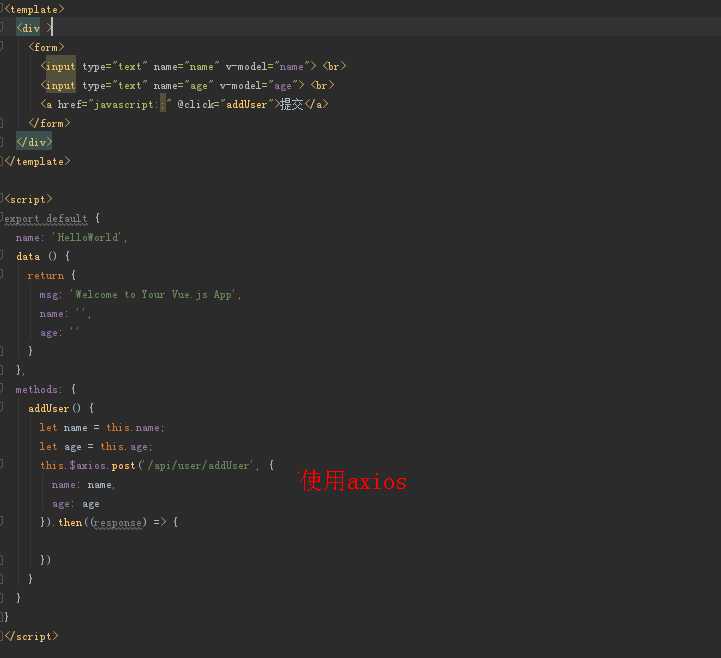Click the closing </script> tag

[31, 636]
